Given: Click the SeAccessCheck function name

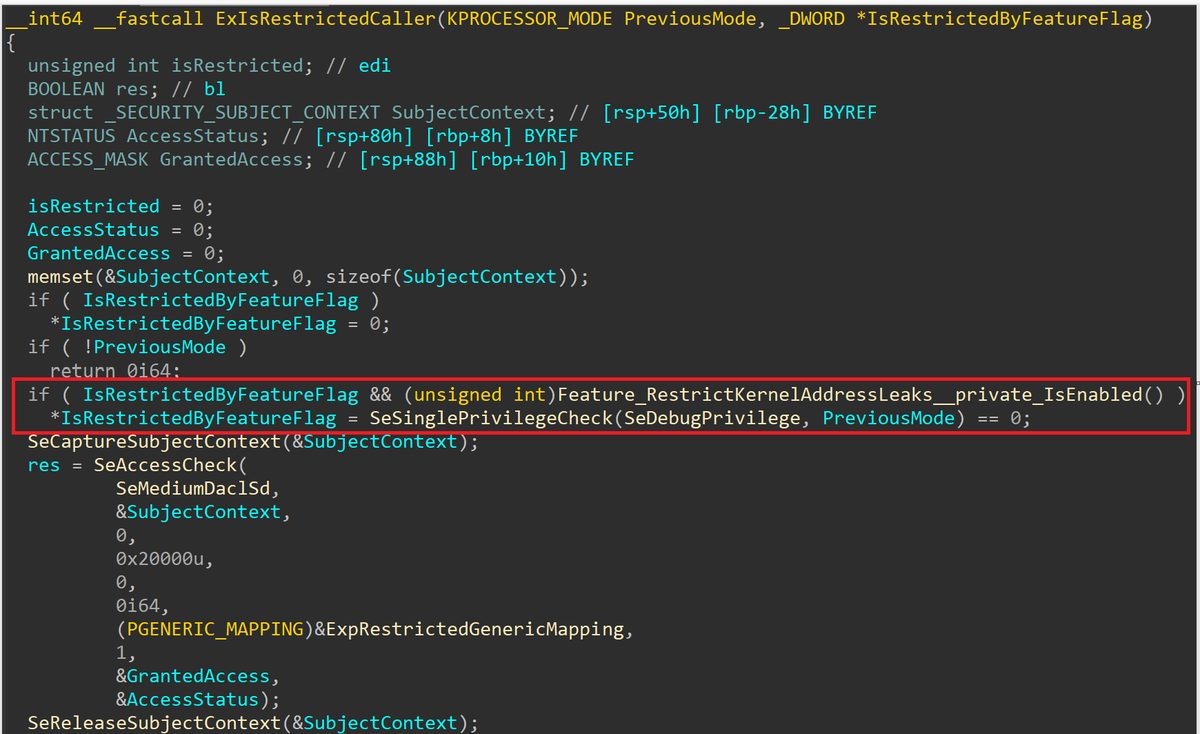Looking at the screenshot, I should coord(164,464).
